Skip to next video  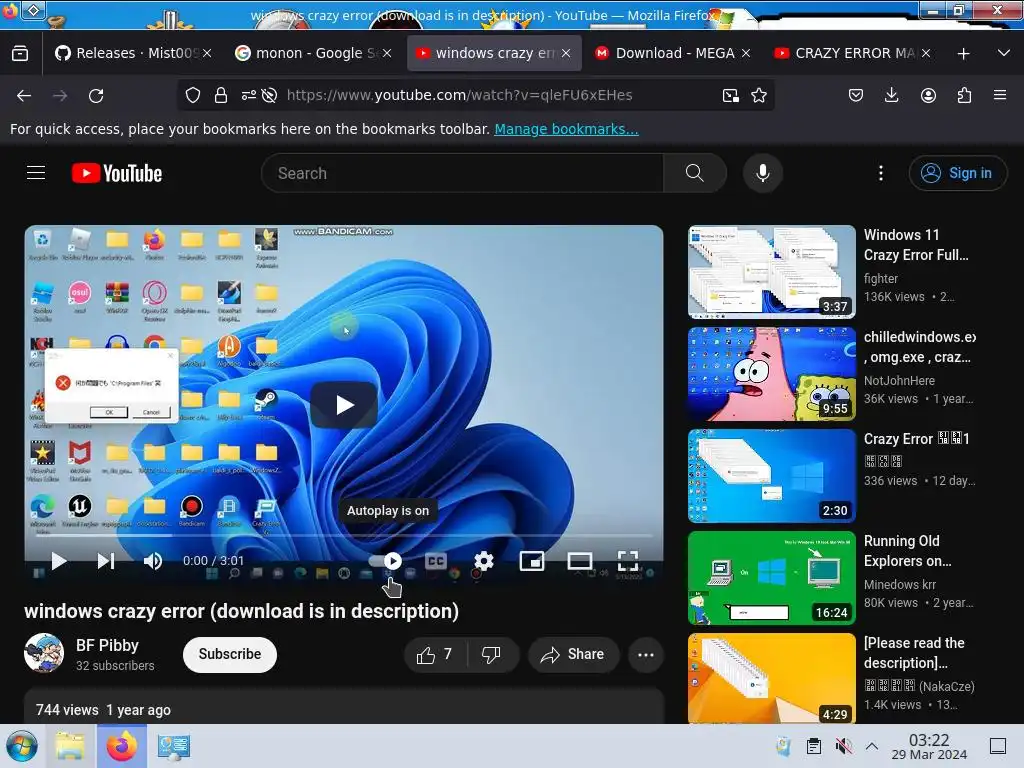[x=106, y=561]
